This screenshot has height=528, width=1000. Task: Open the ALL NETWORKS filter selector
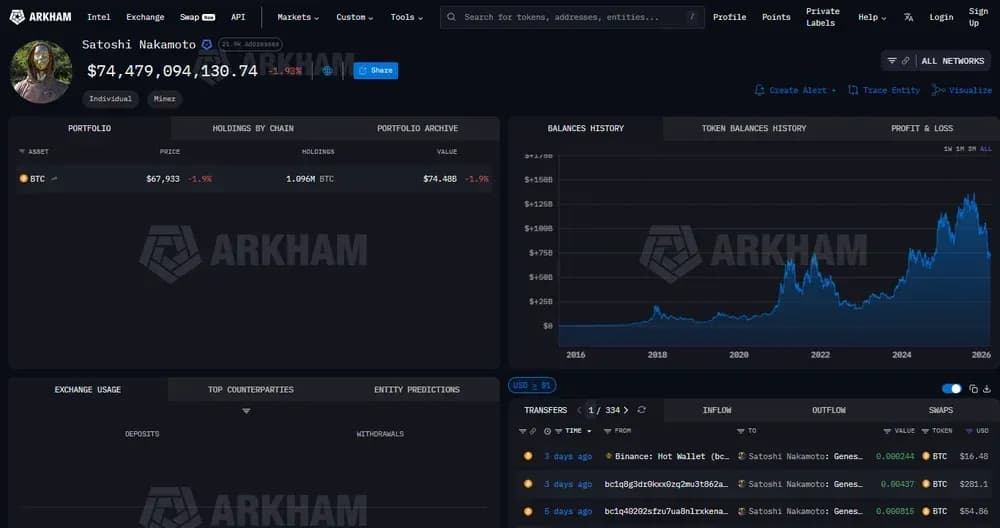[936, 61]
